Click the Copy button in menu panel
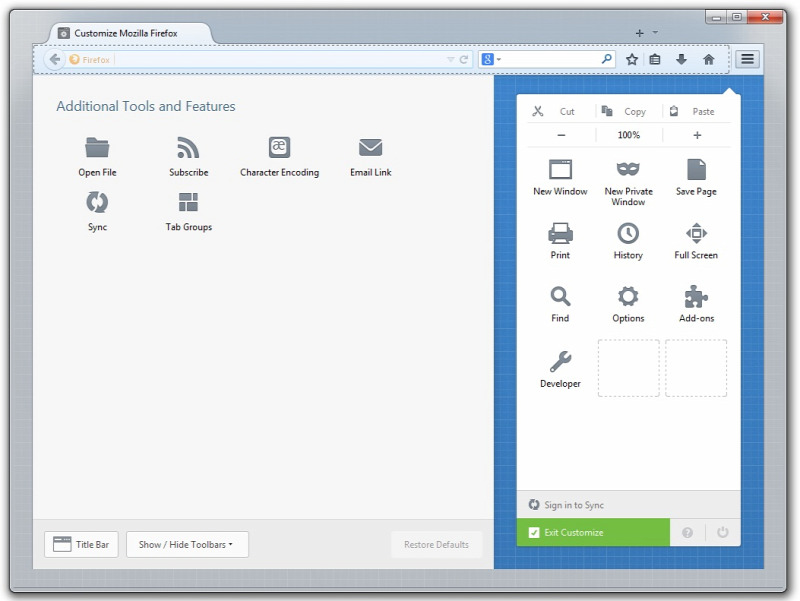The image size is (800, 601). tap(629, 111)
